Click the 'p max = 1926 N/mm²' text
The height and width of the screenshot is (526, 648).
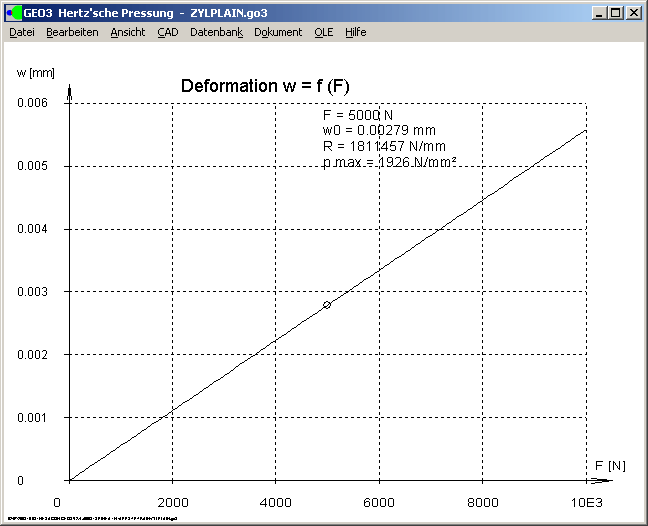point(389,161)
